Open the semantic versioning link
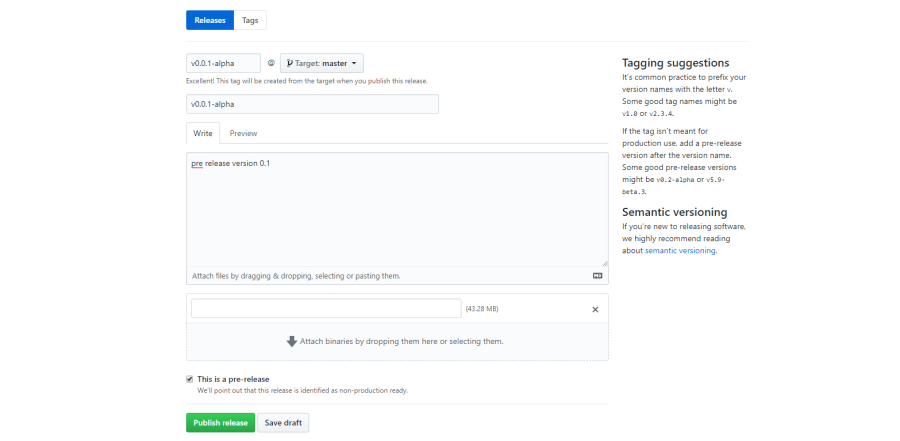 [680, 251]
